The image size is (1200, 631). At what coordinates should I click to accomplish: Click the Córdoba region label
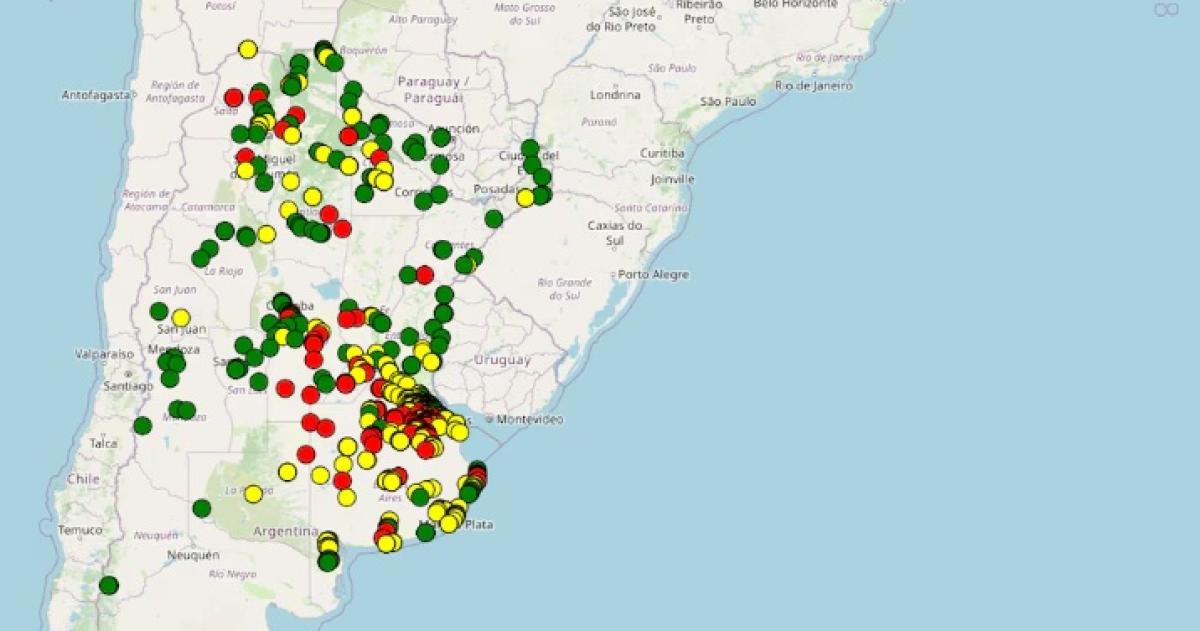click(287, 303)
